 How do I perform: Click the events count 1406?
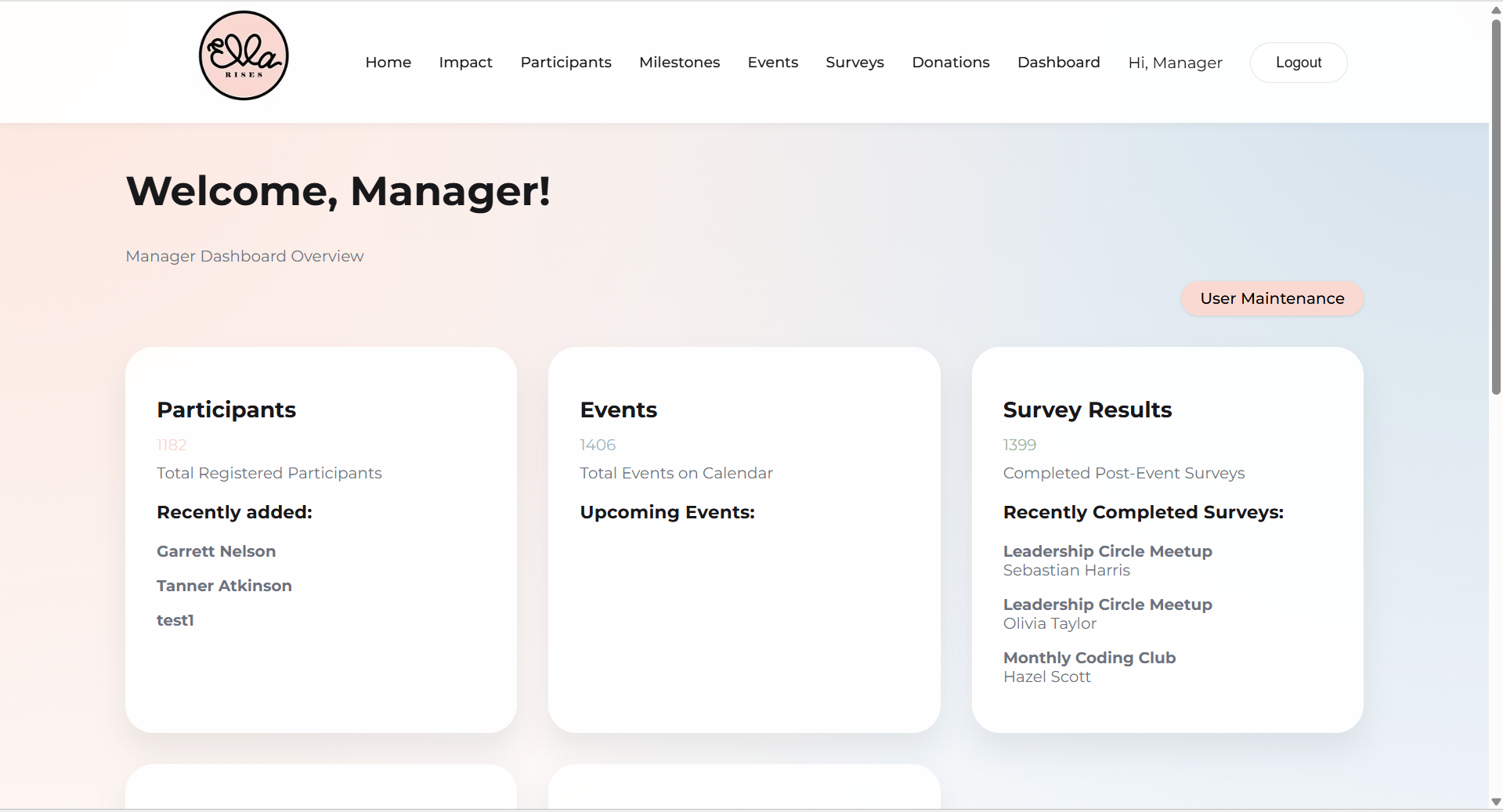pos(598,445)
